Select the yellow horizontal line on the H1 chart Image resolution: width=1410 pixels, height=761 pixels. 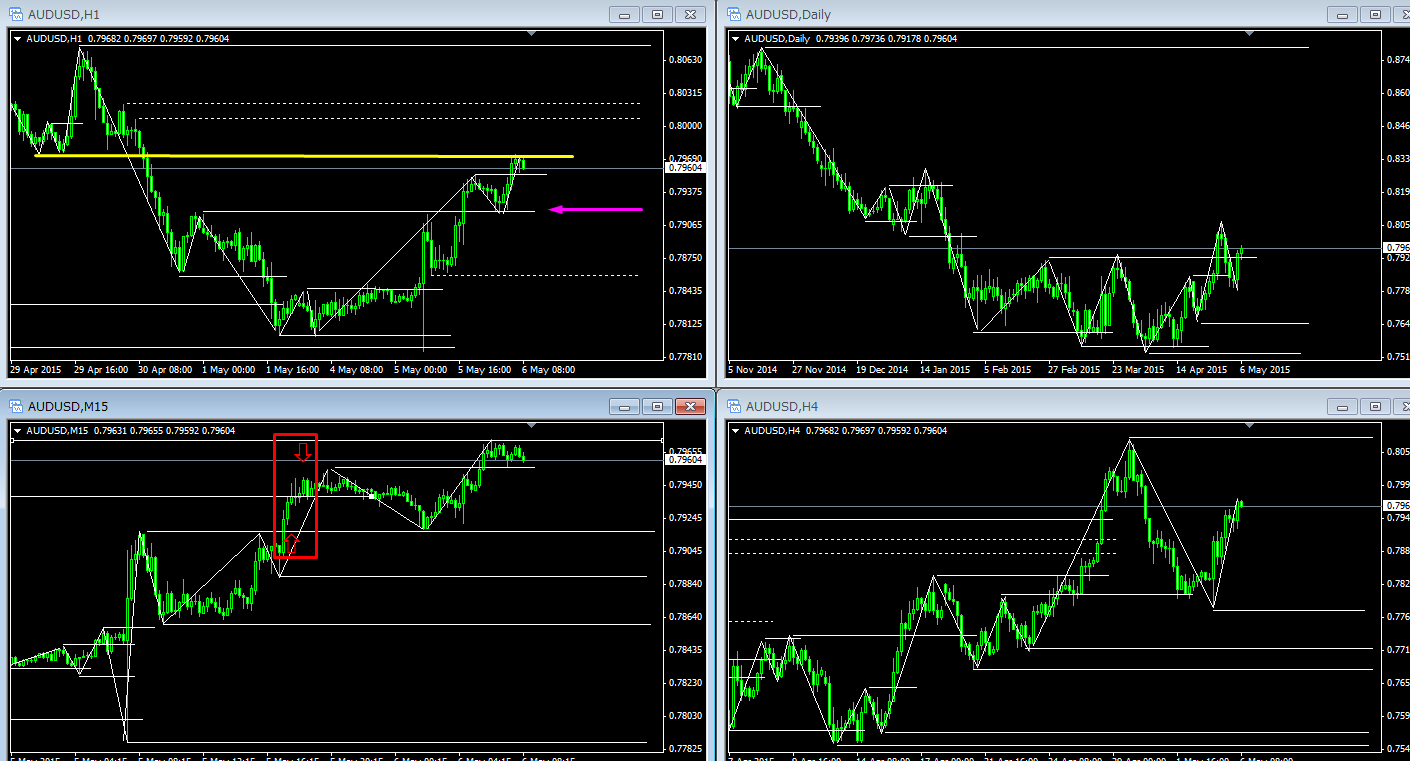pyautogui.click(x=300, y=156)
